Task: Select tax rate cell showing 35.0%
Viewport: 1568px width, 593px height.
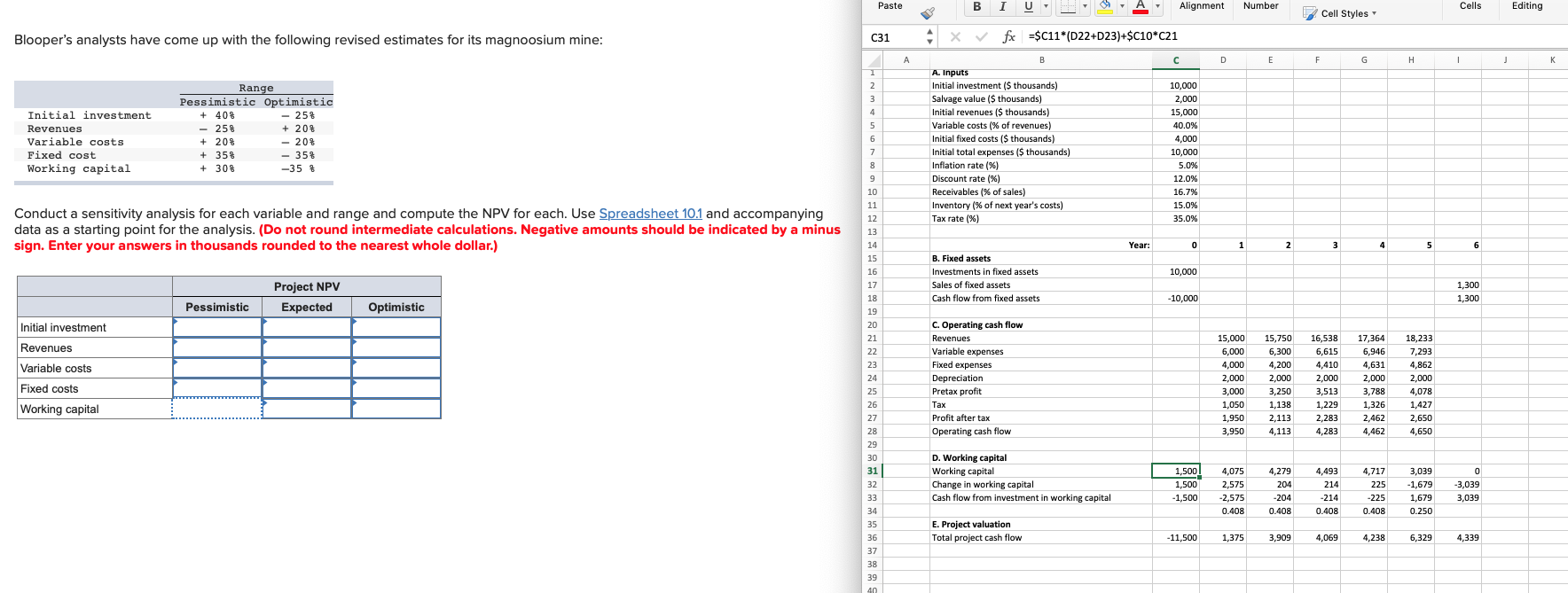Action: 1176,218
